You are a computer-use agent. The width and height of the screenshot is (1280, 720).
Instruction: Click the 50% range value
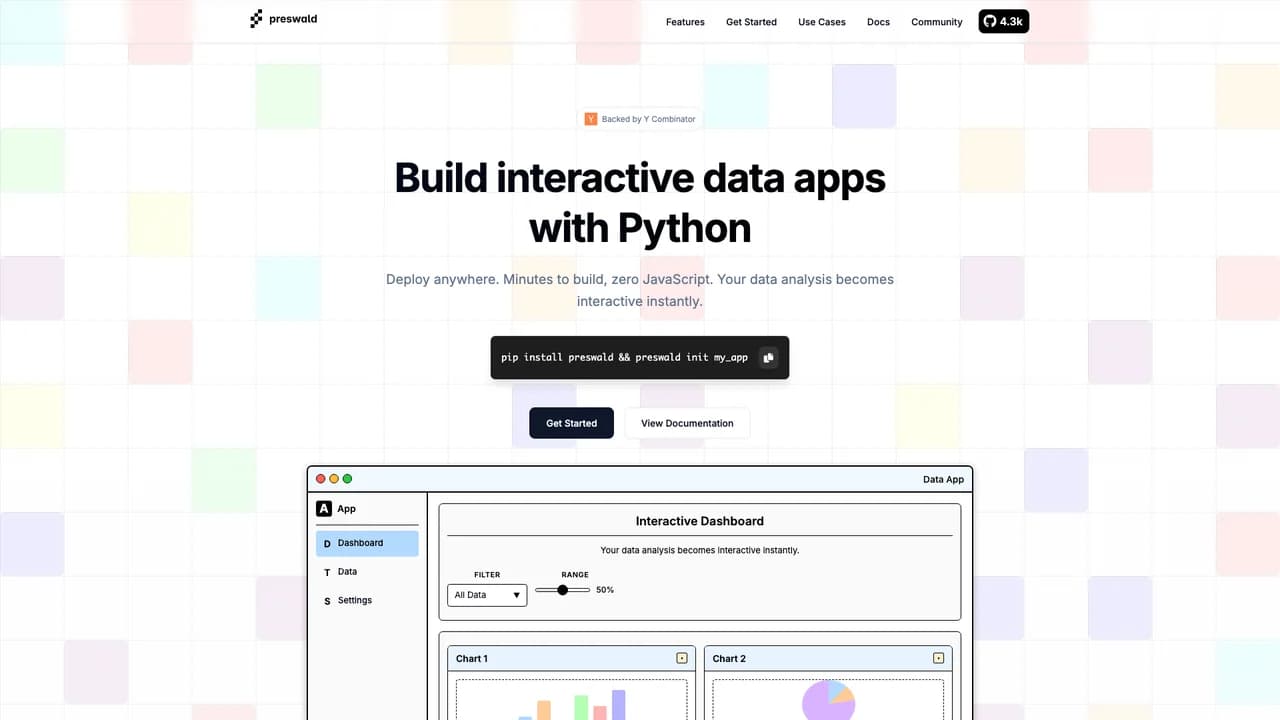pos(605,590)
